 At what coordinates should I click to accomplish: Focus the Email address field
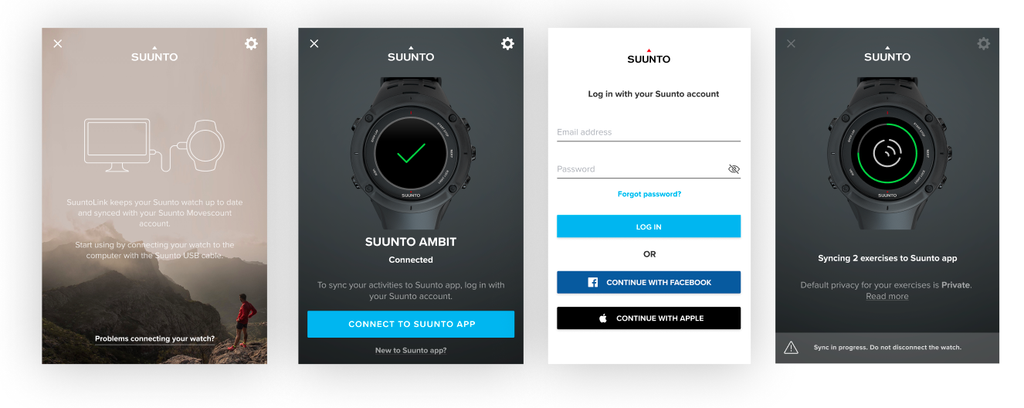click(x=648, y=133)
